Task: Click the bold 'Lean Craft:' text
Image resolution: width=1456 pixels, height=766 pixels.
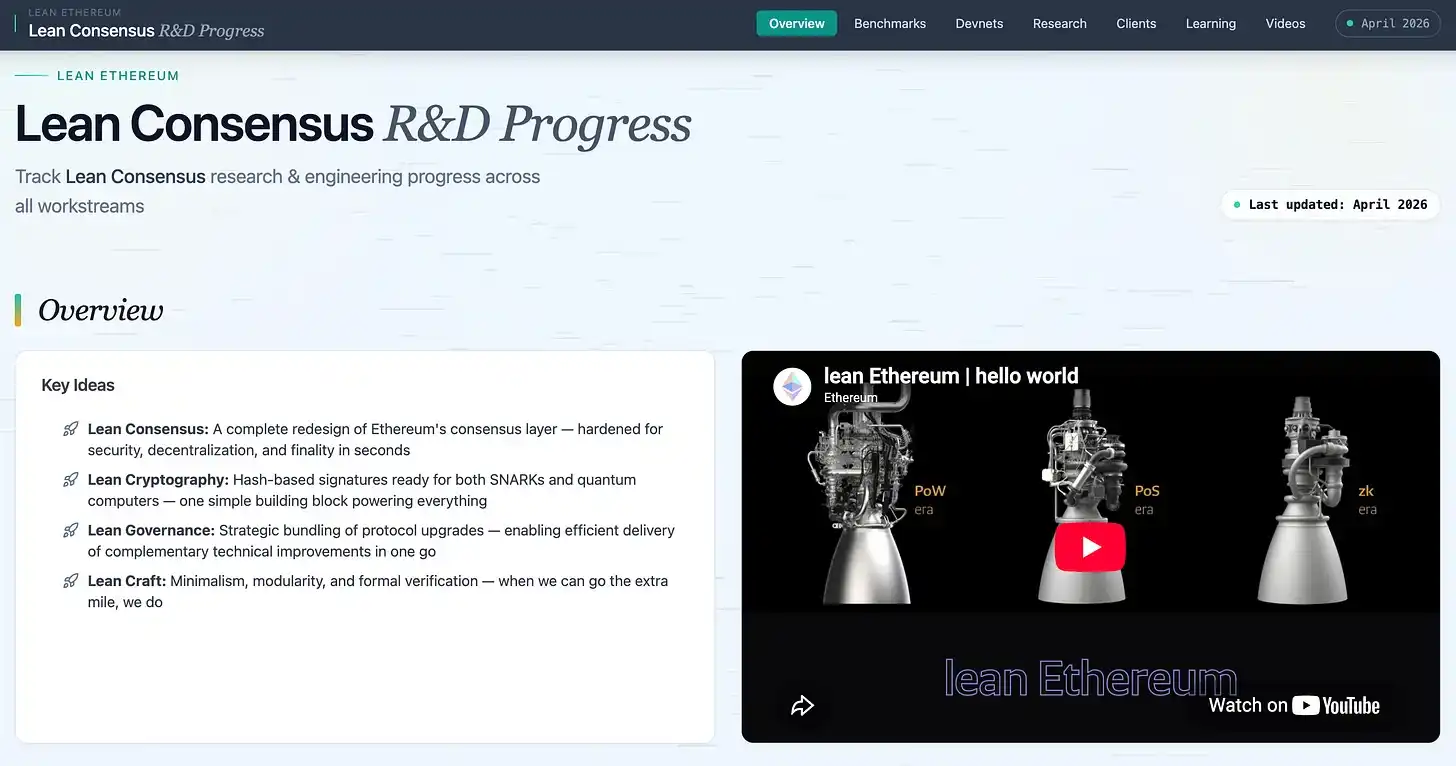Action: pos(127,581)
